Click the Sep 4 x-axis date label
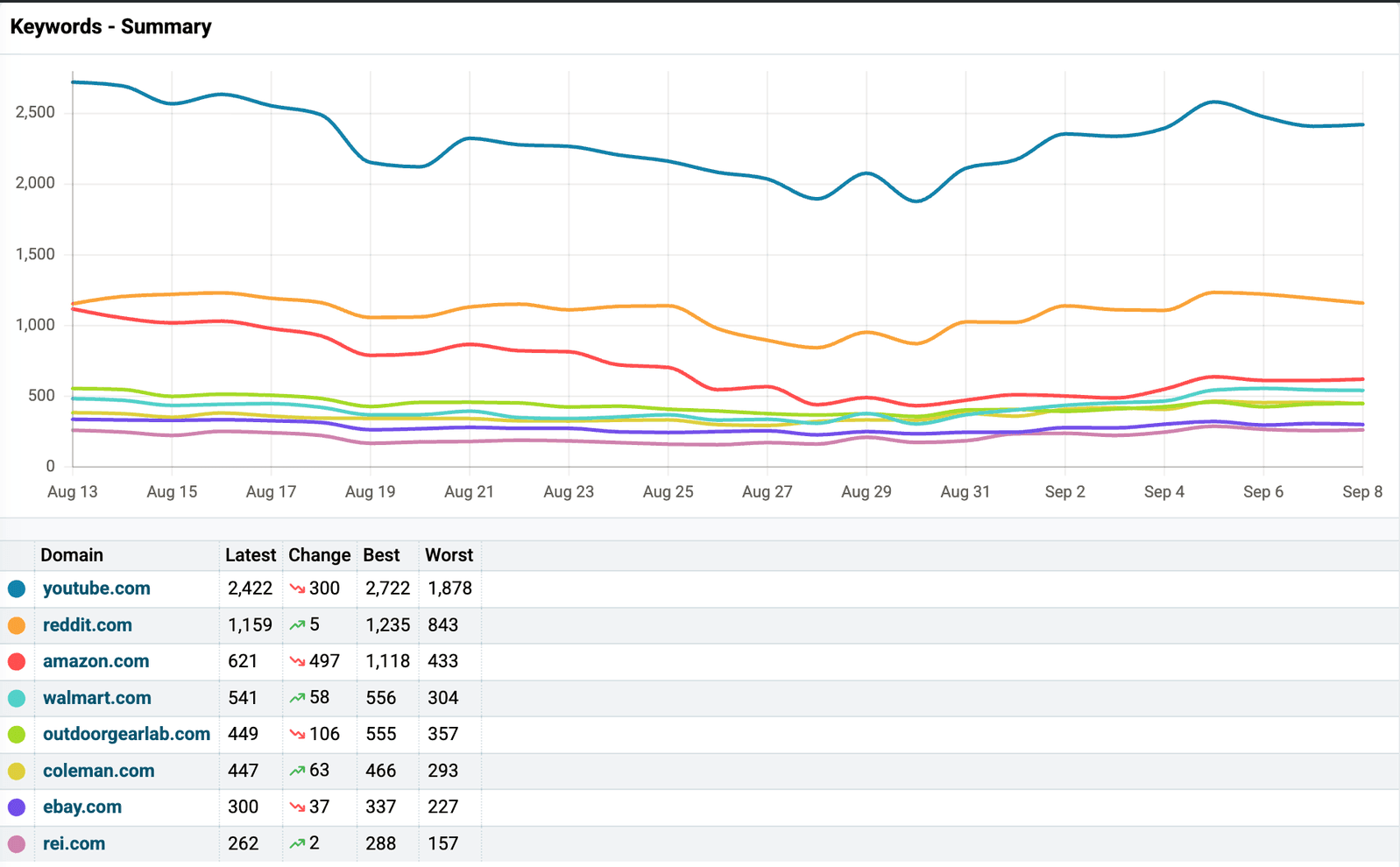 [x=1164, y=492]
